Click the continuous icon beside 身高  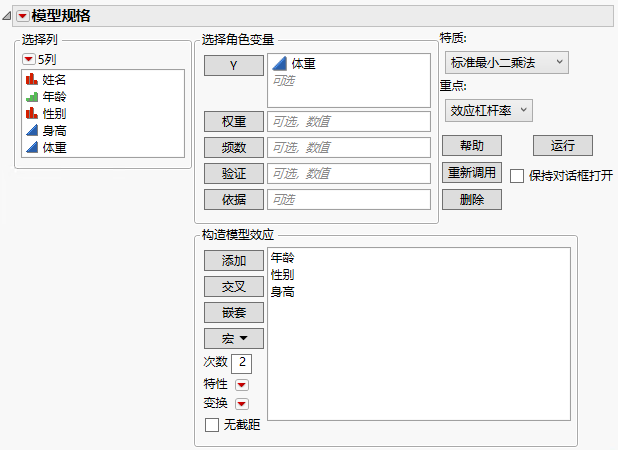(x=32, y=130)
